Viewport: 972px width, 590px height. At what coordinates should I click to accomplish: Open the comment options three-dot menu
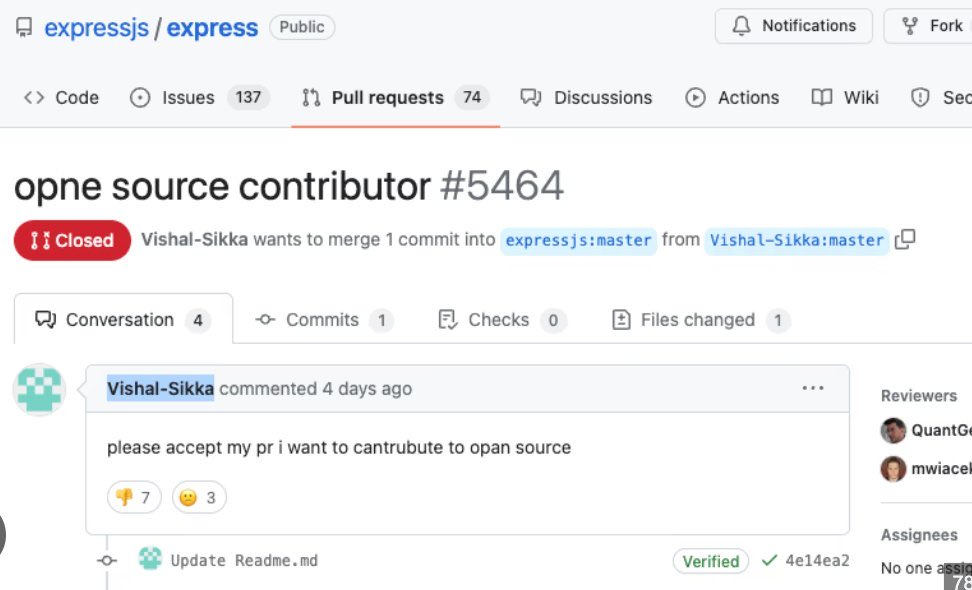[813, 389]
